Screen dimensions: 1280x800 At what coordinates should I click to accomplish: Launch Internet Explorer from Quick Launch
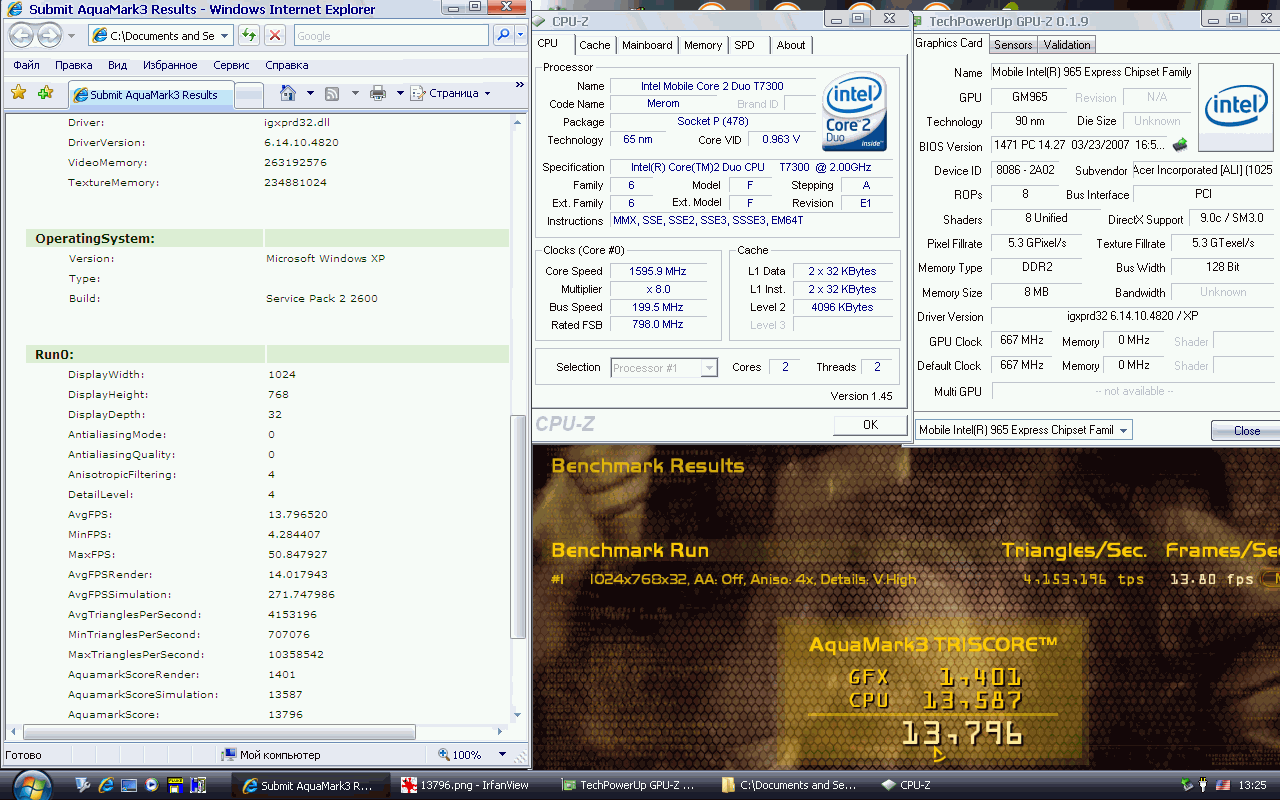tap(106, 785)
